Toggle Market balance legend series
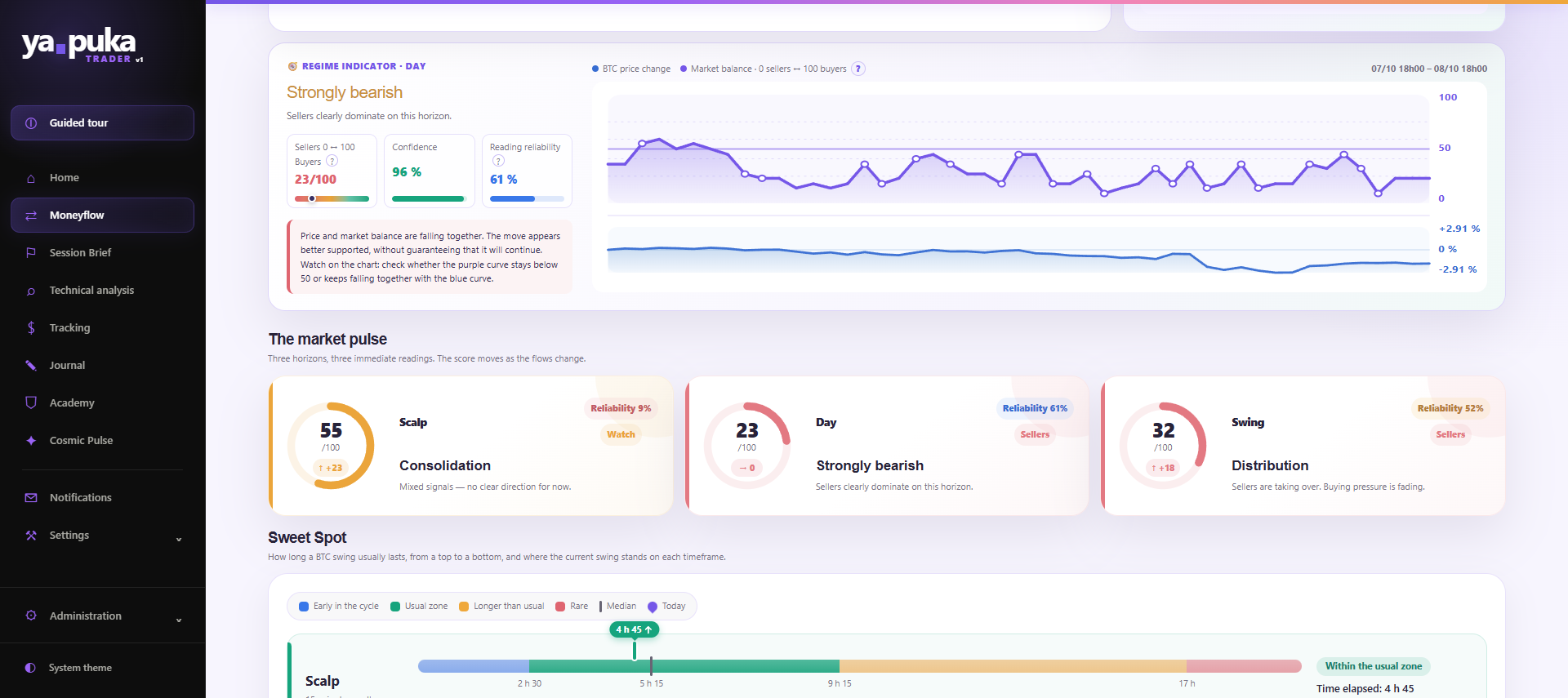 [x=763, y=69]
